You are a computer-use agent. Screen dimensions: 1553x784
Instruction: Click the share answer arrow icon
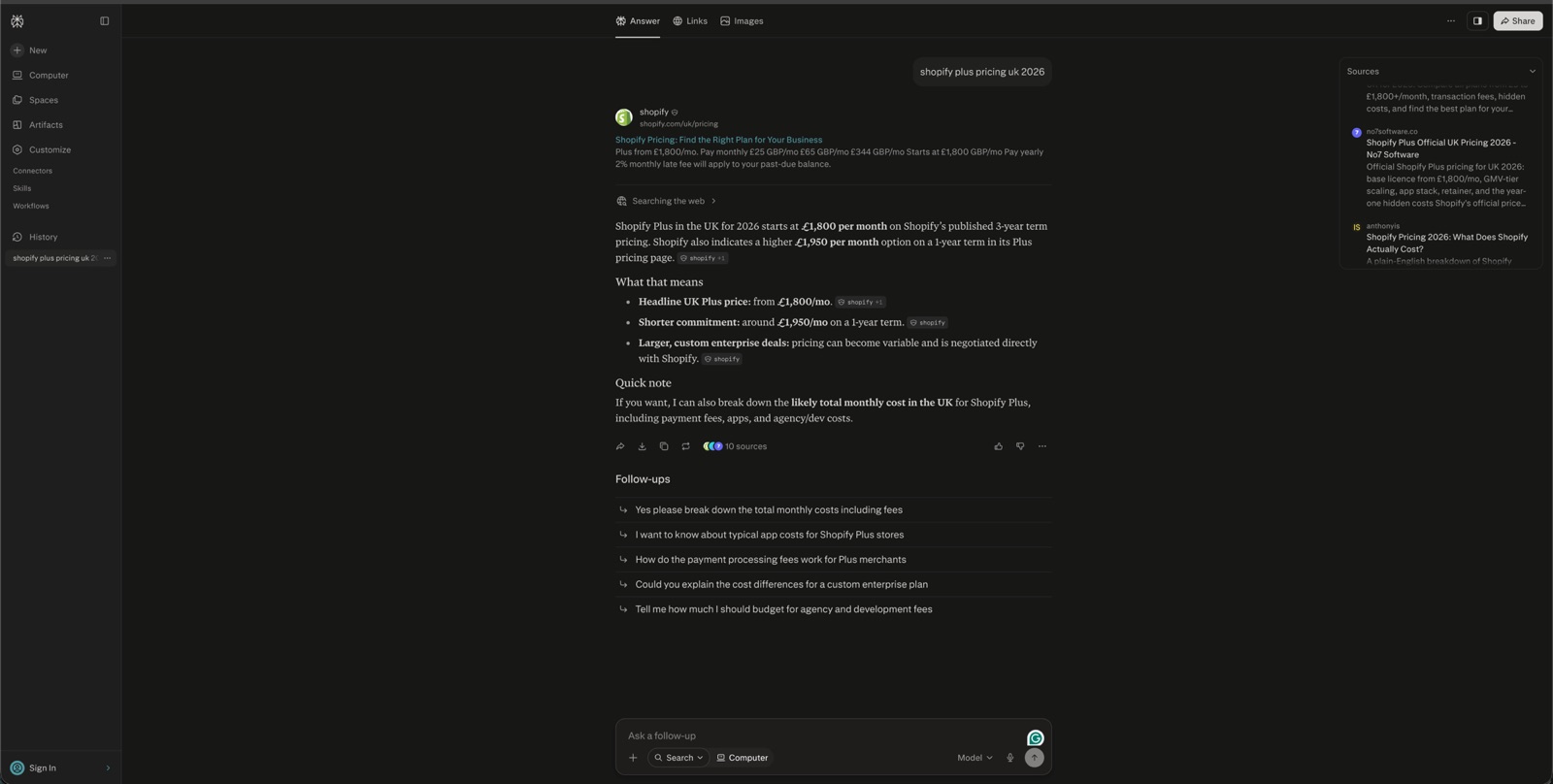point(620,446)
